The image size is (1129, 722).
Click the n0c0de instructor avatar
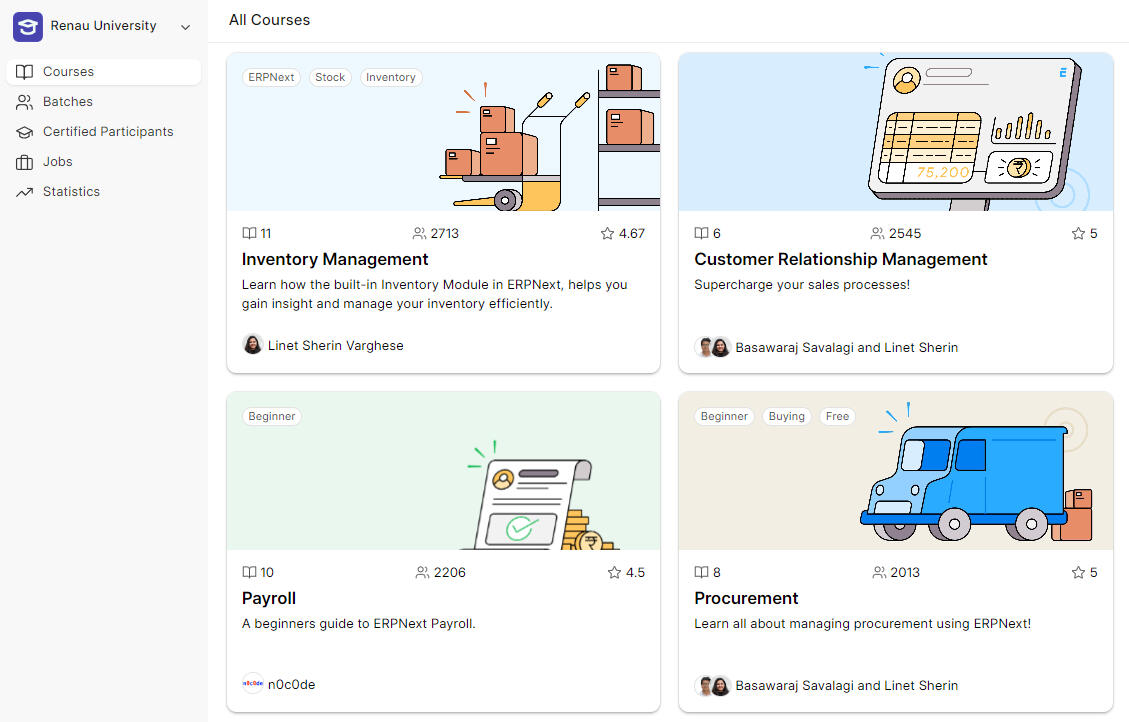[x=253, y=684]
